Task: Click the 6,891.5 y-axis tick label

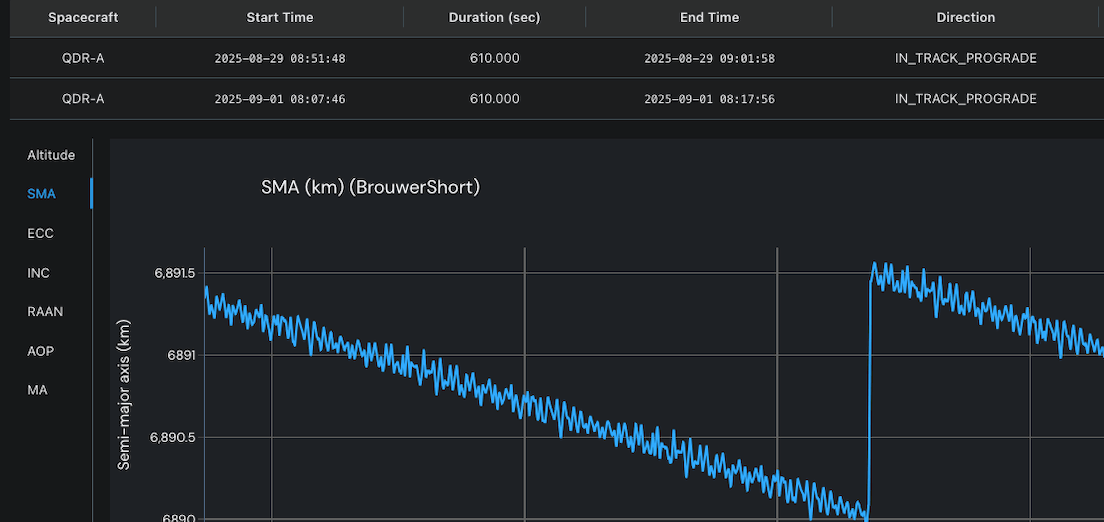Action: click(175, 273)
